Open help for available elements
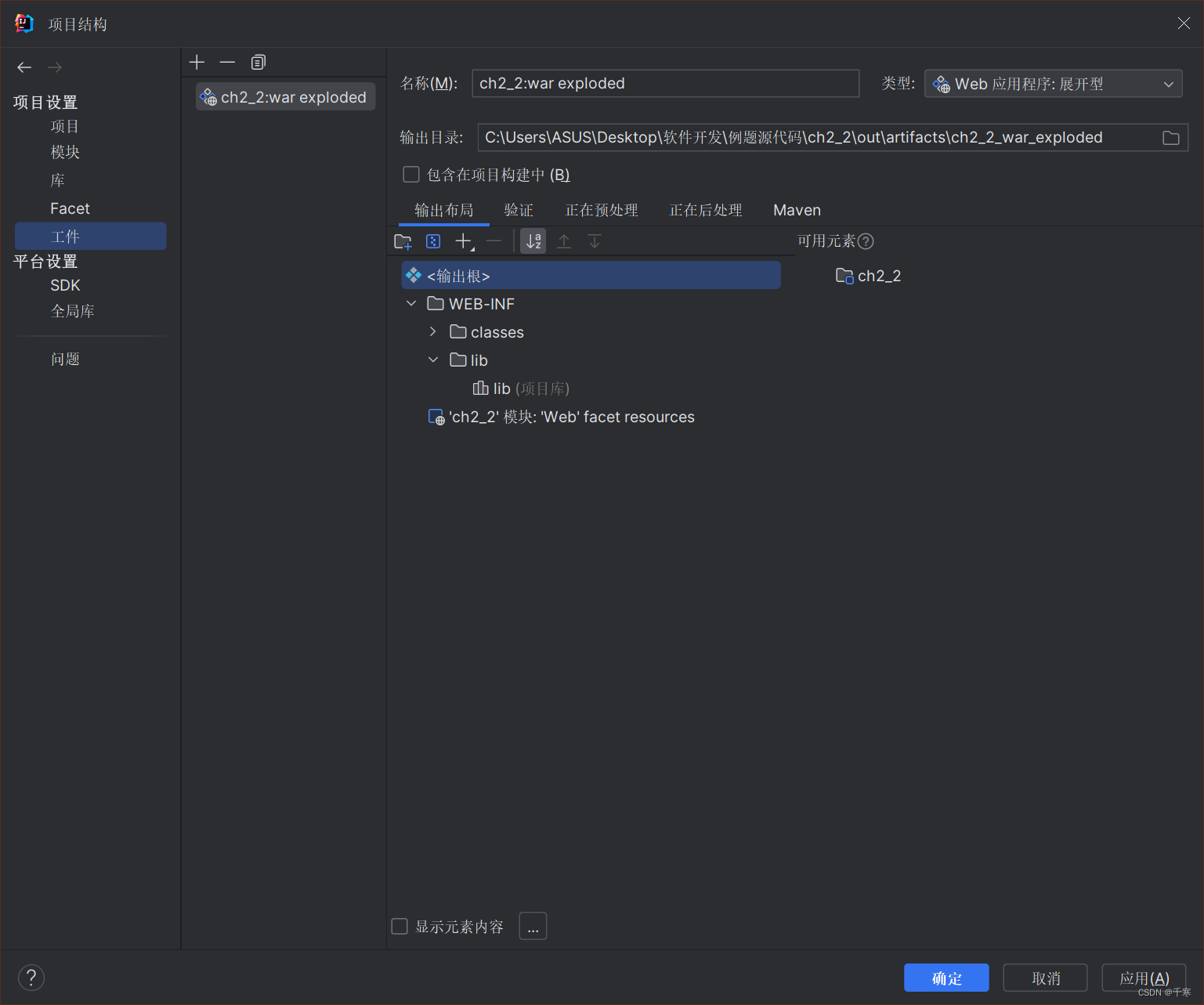This screenshot has height=1005, width=1204. click(x=866, y=241)
